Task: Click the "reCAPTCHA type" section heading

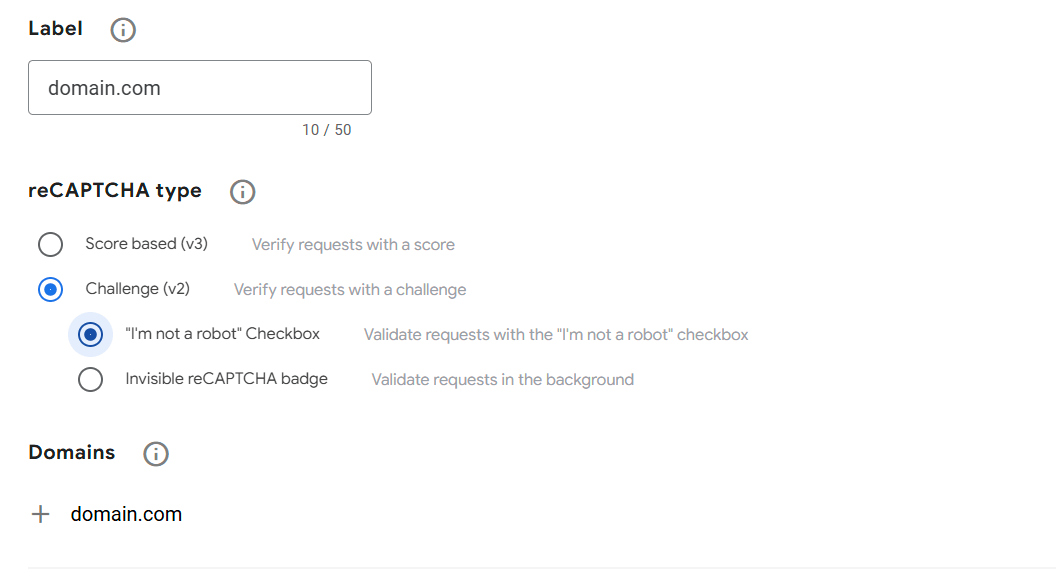Action: (x=115, y=191)
